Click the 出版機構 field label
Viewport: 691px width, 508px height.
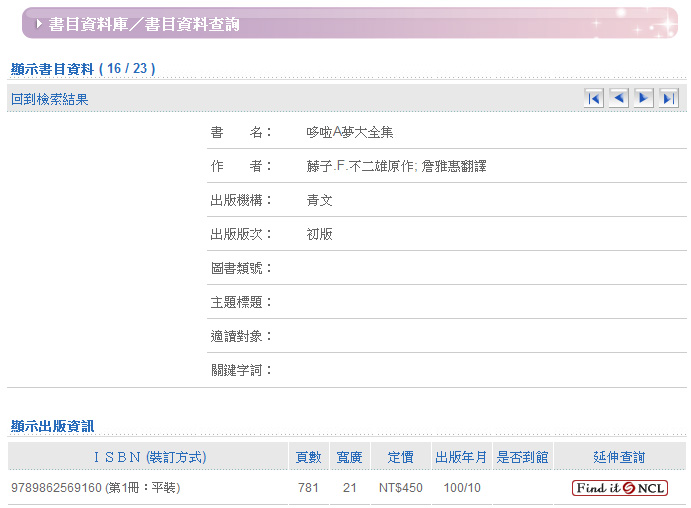(x=241, y=200)
